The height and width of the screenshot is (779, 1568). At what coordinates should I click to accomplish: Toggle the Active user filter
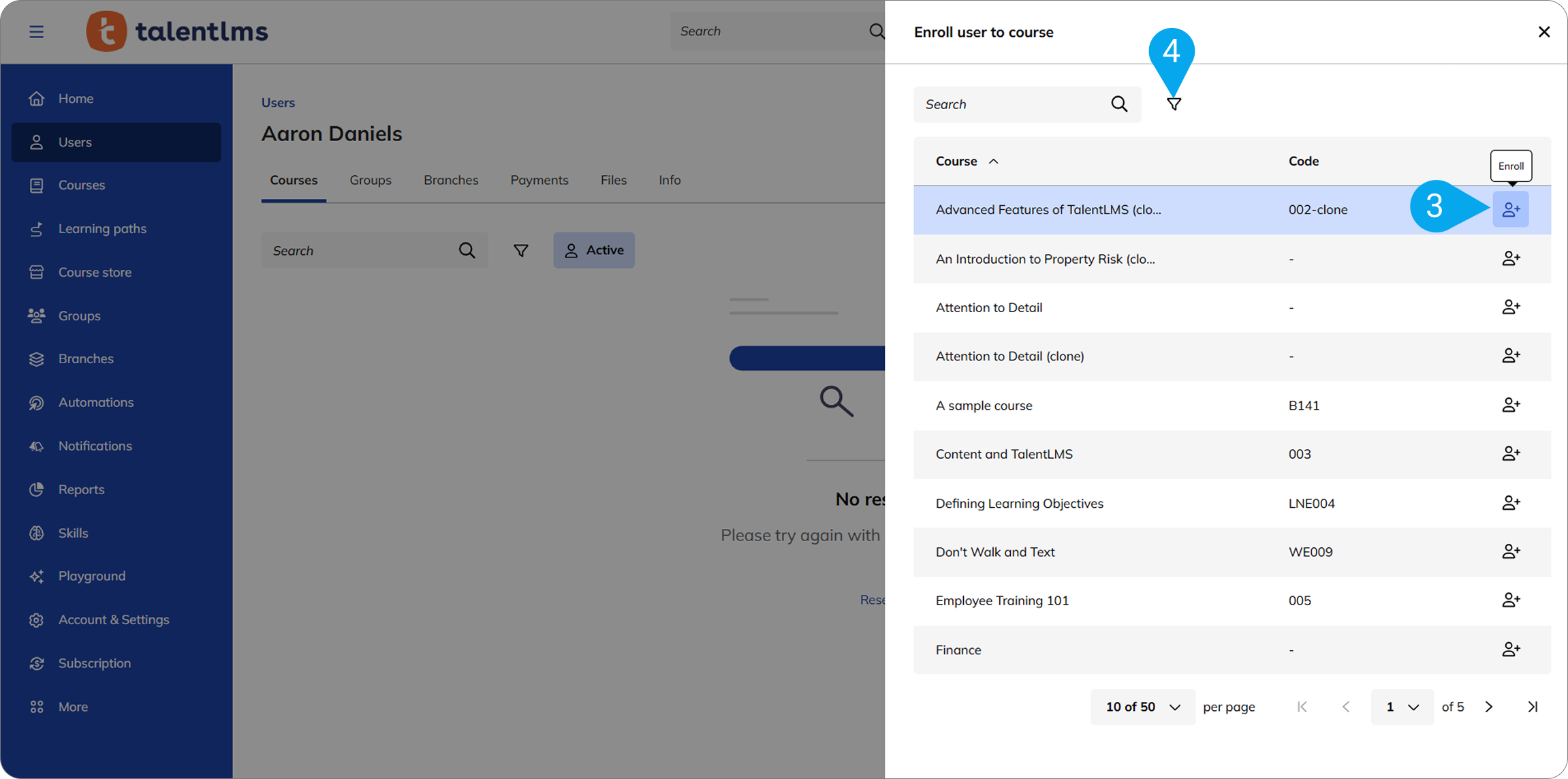pos(594,250)
